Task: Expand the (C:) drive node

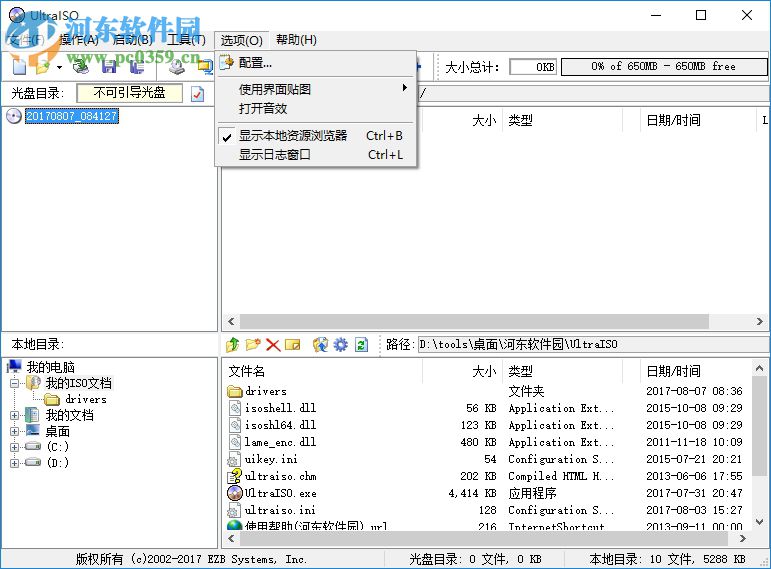Action: click(x=15, y=447)
